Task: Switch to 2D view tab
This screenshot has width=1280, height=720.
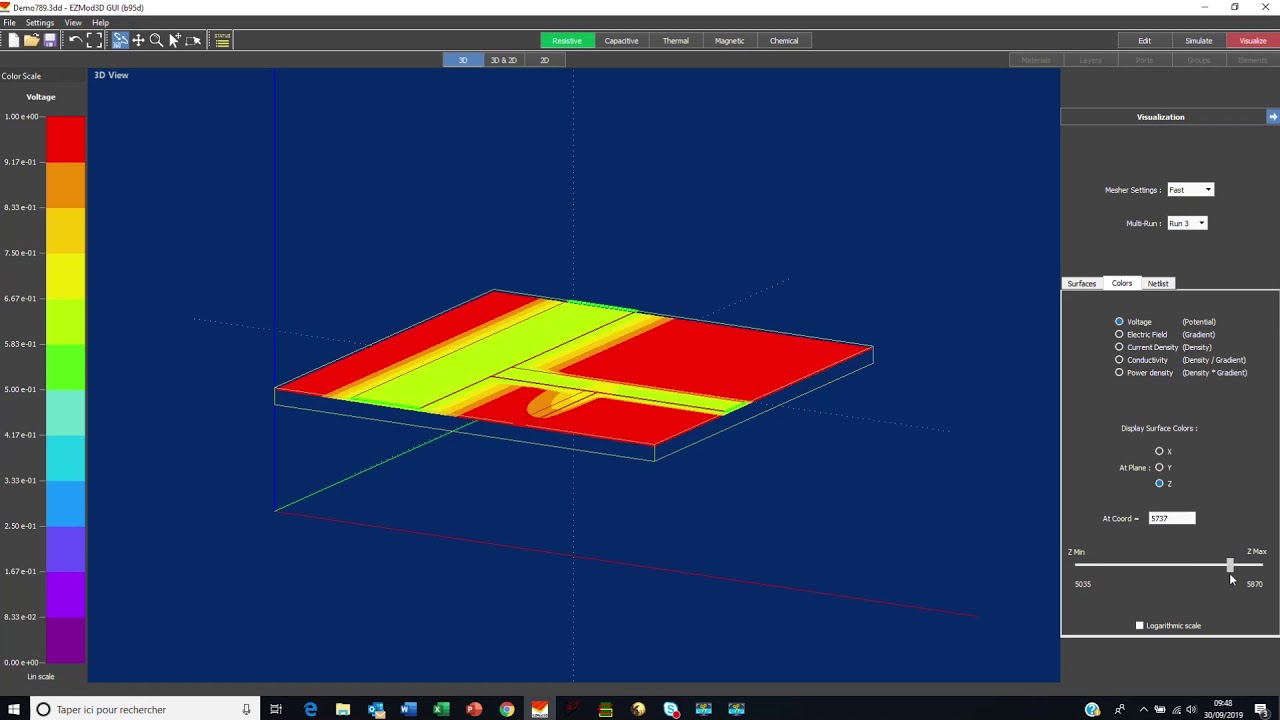Action: [x=544, y=60]
